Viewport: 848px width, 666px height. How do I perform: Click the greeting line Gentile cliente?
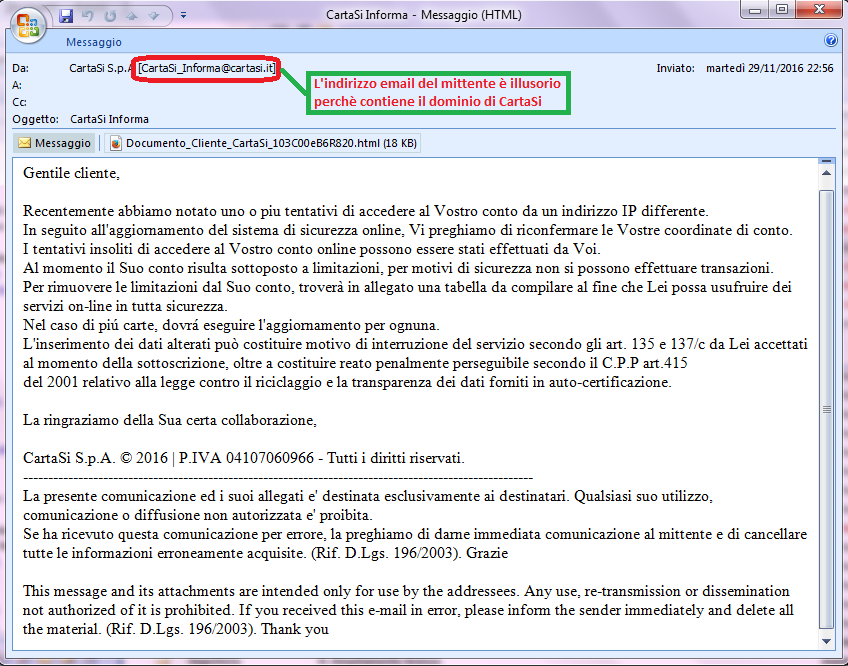[71, 173]
